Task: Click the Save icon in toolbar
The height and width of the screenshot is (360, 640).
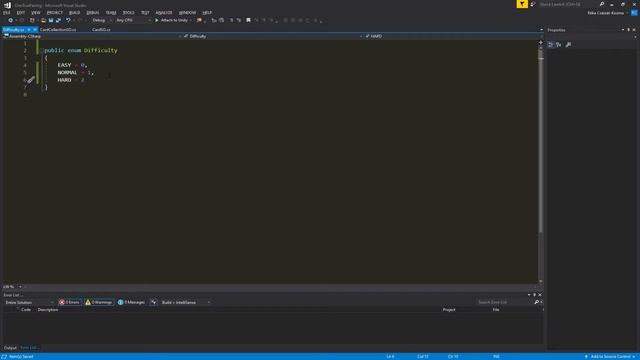Action: coord(51,20)
